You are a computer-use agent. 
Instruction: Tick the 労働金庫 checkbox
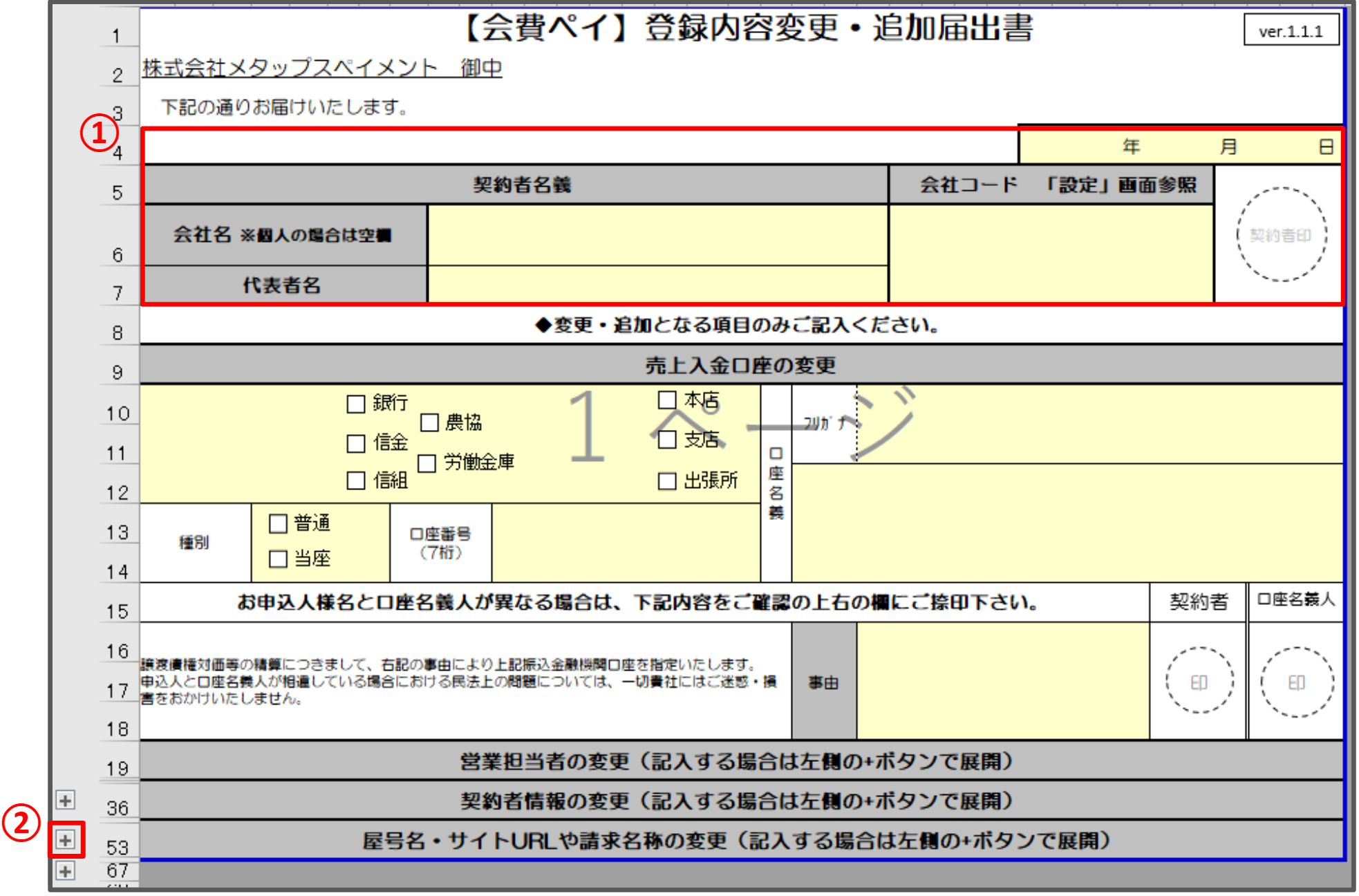[427, 463]
